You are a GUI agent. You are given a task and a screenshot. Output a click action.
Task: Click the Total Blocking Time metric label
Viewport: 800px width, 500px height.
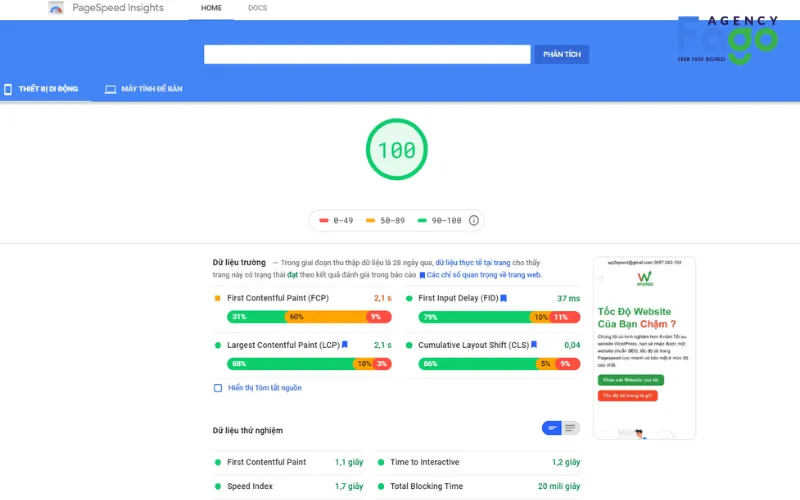pos(427,486)
